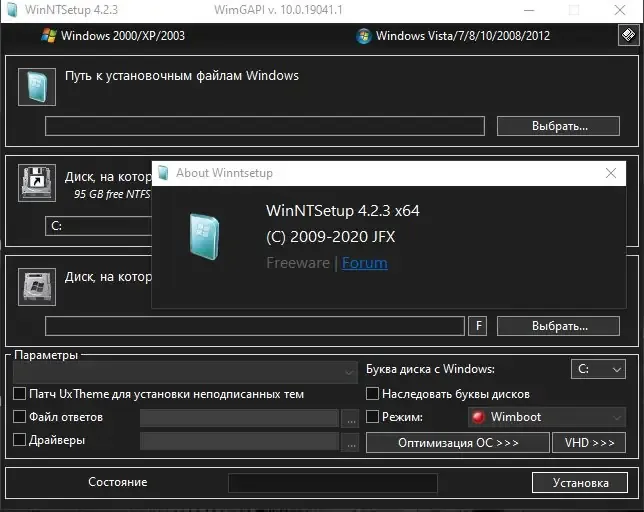This screenshot has width=644, height=512.
Task: Click Выбрать for installation drive
Action: pos(558,326)
